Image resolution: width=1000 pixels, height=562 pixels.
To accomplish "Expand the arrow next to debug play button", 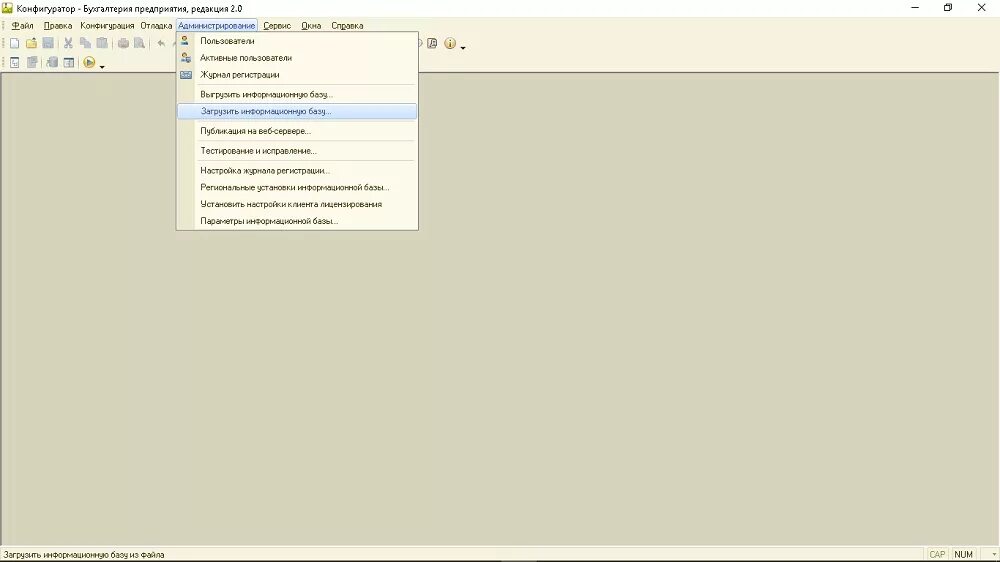I will point(102,66).
